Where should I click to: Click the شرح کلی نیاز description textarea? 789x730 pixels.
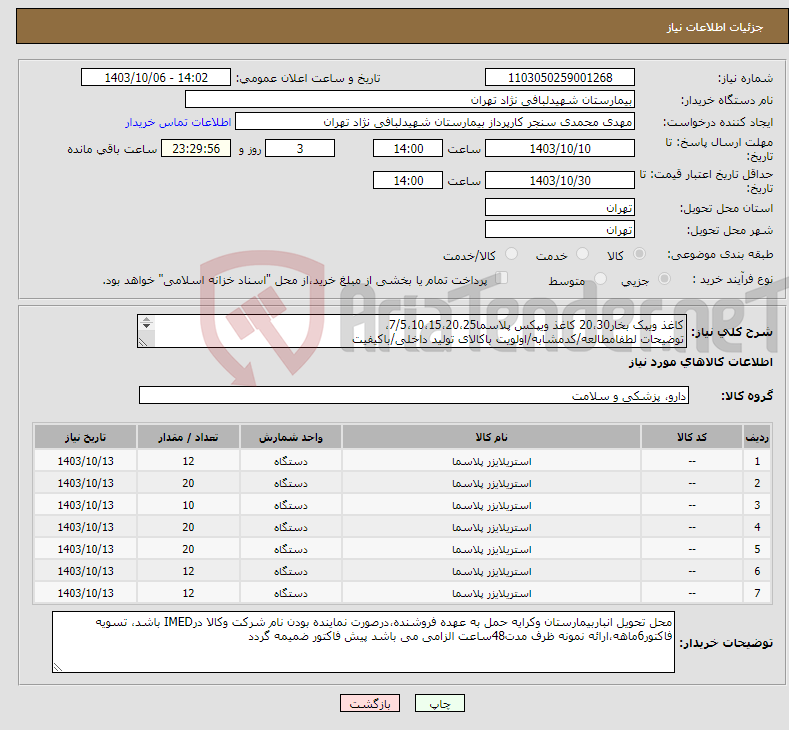pos(412,331)
